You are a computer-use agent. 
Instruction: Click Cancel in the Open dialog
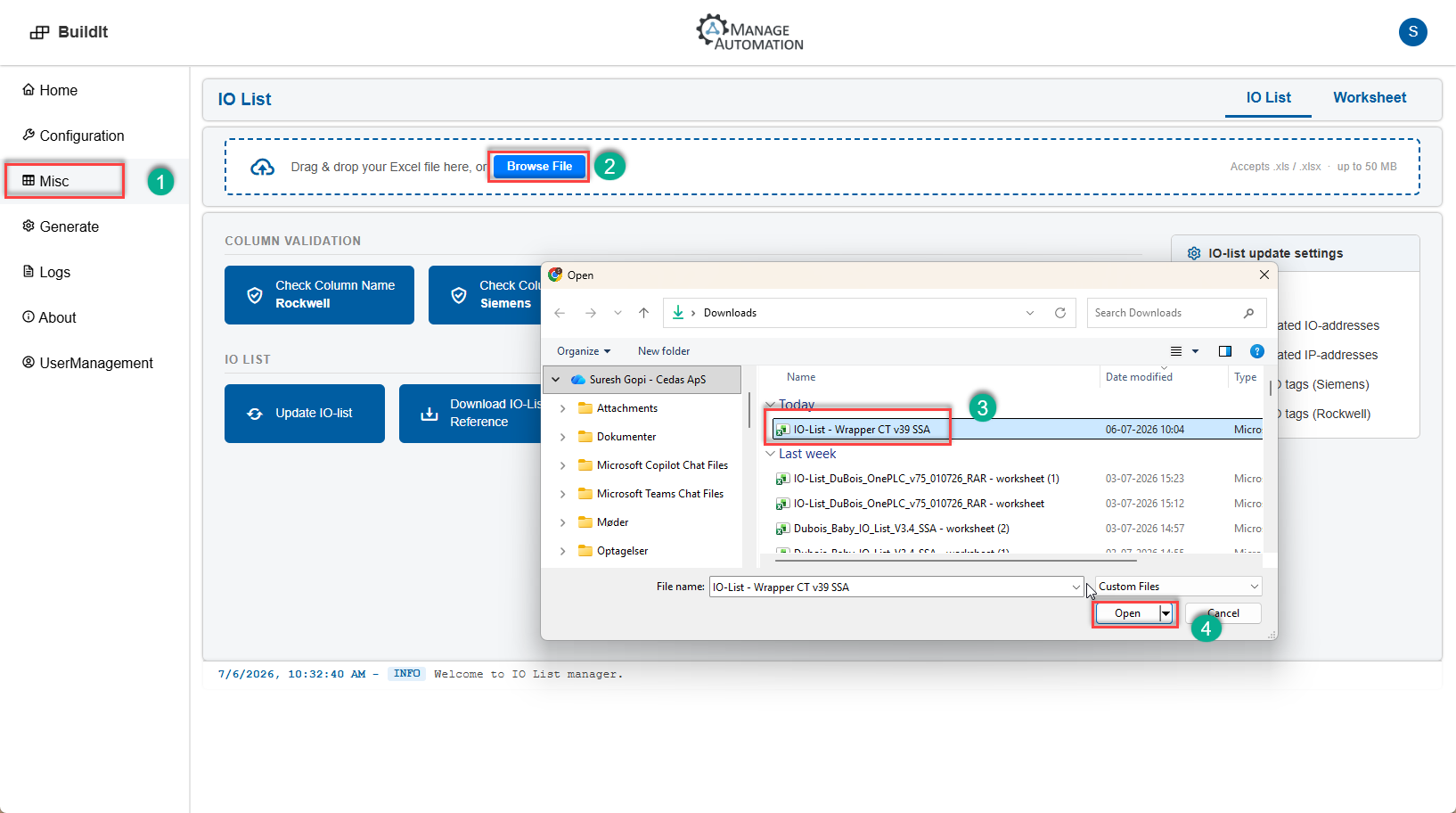[x=1223, y=613]
